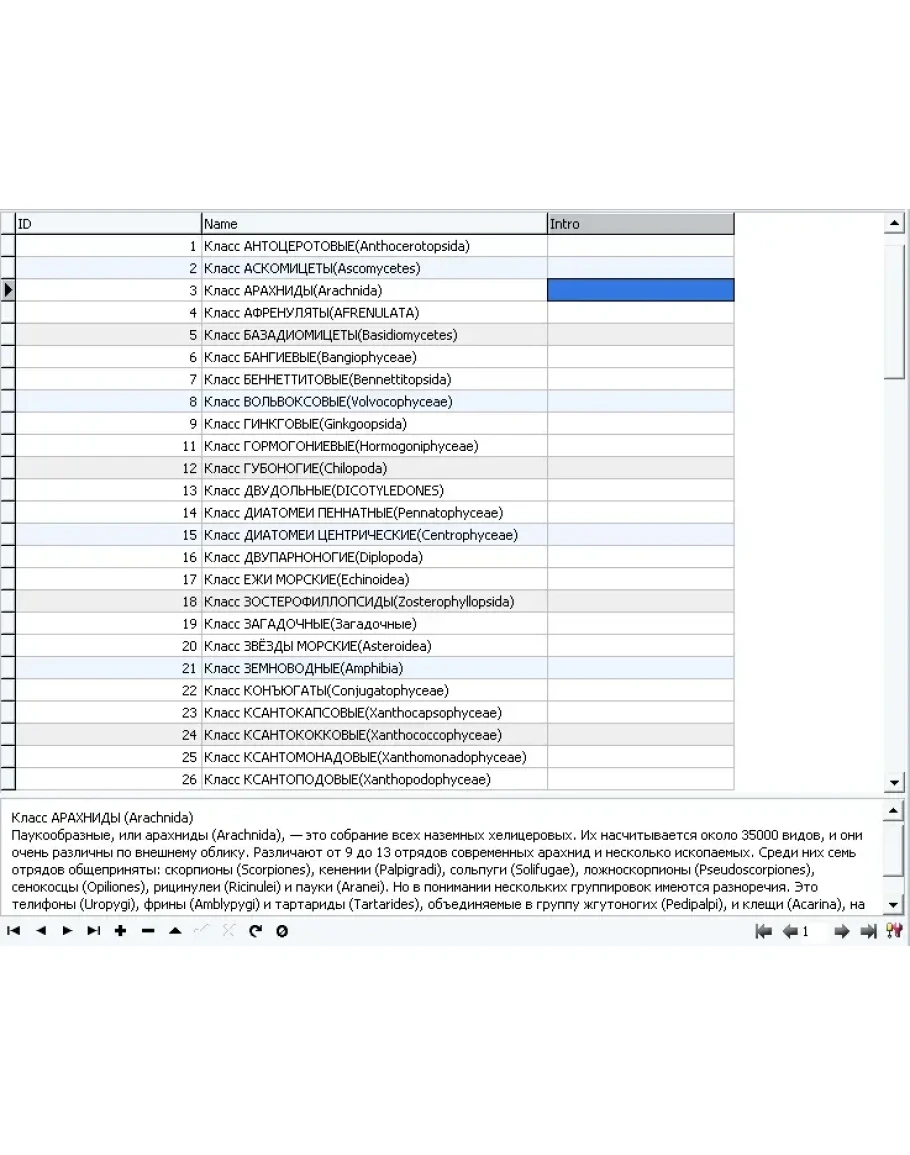Delete current record with minus icon

click(148, 931)
